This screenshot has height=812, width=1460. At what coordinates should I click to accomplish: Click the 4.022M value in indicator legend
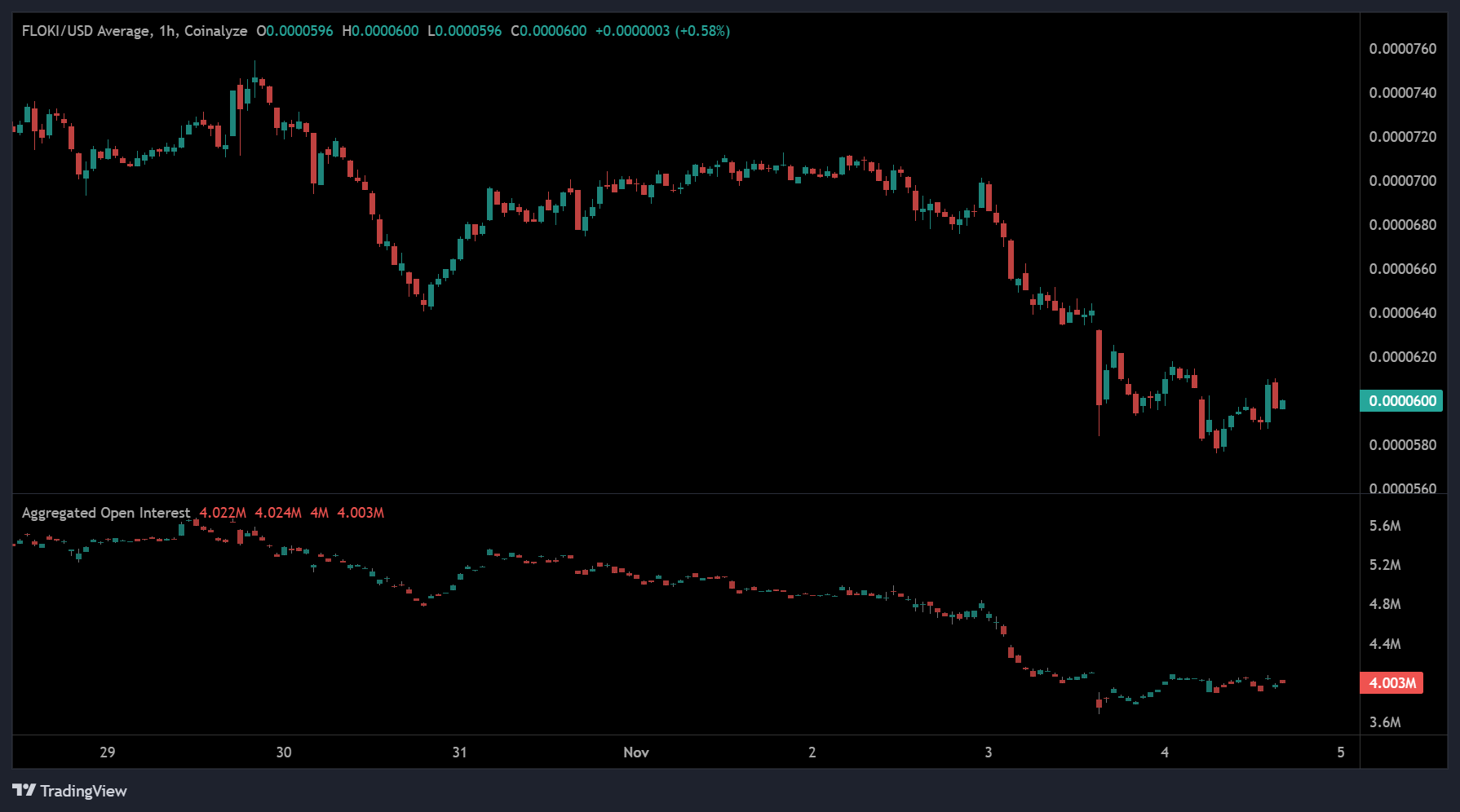223,513
